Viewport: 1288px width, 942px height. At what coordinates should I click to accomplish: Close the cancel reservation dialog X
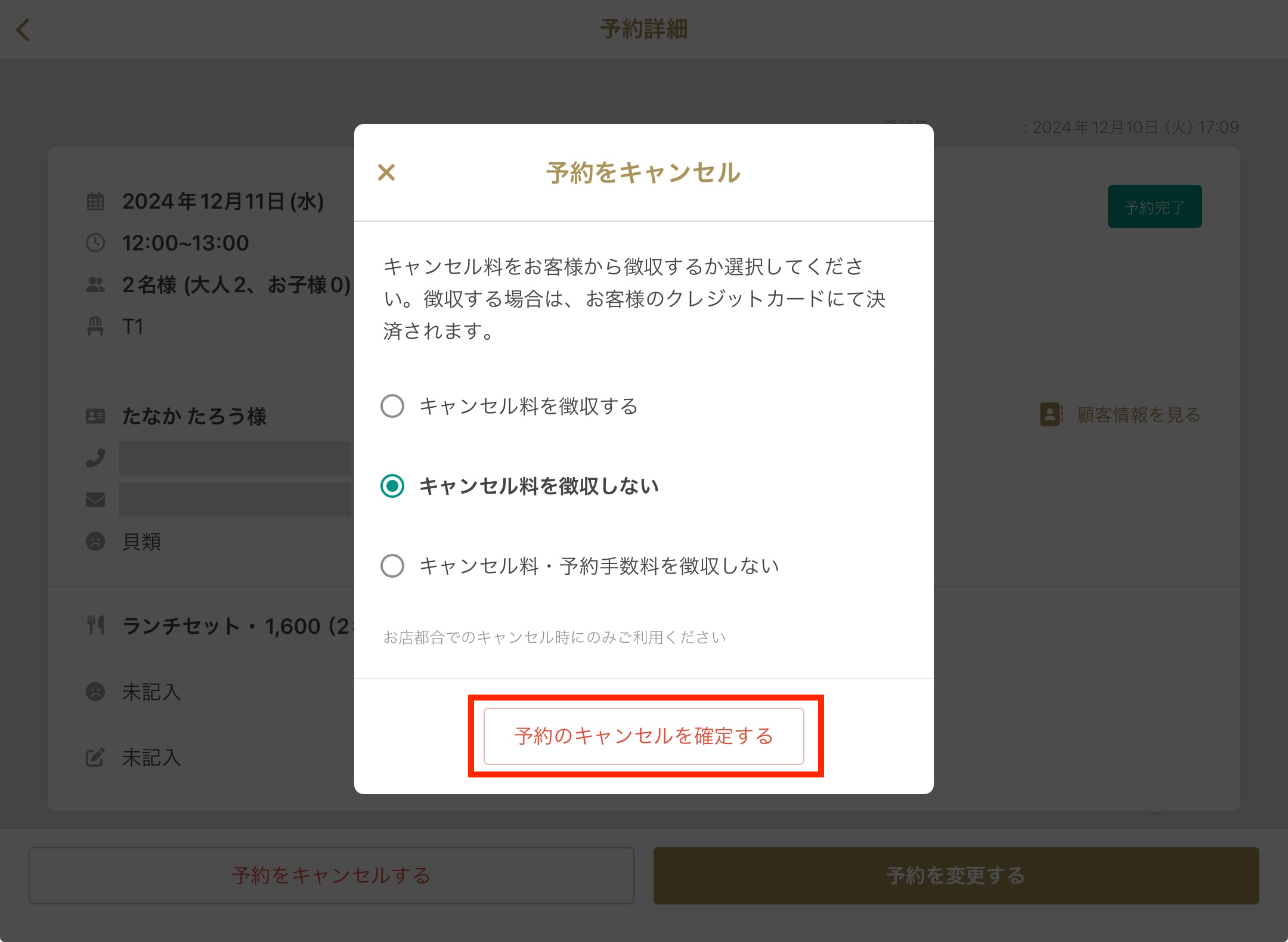[386, 173]
